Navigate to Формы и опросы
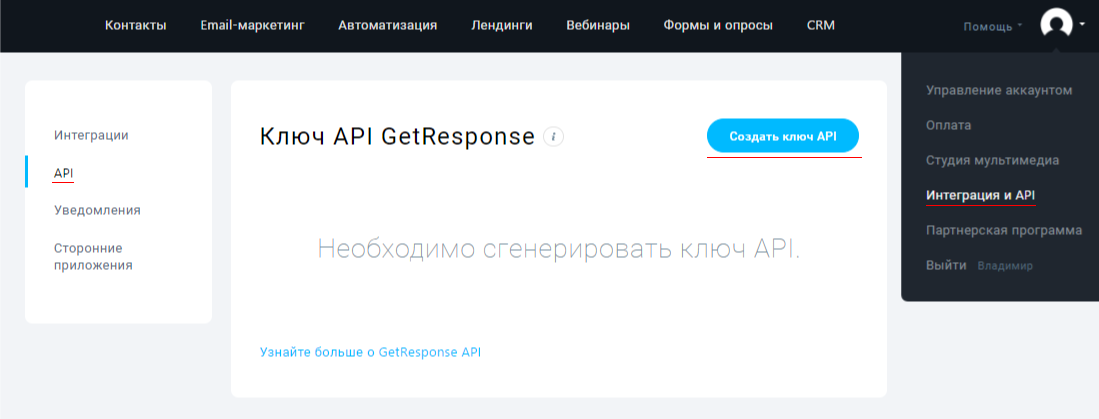The image size is (1099, 419). [x=718, y=26]
